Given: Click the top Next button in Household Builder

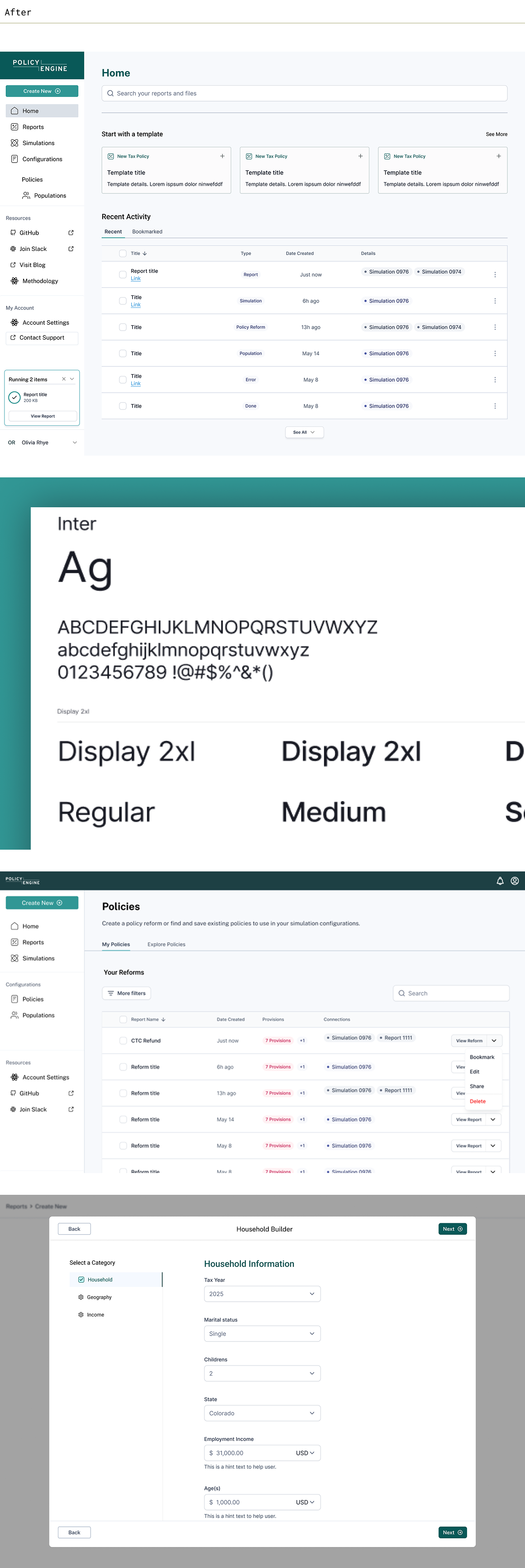Looking at the screenshot, I should click(x=453, y=1228).
